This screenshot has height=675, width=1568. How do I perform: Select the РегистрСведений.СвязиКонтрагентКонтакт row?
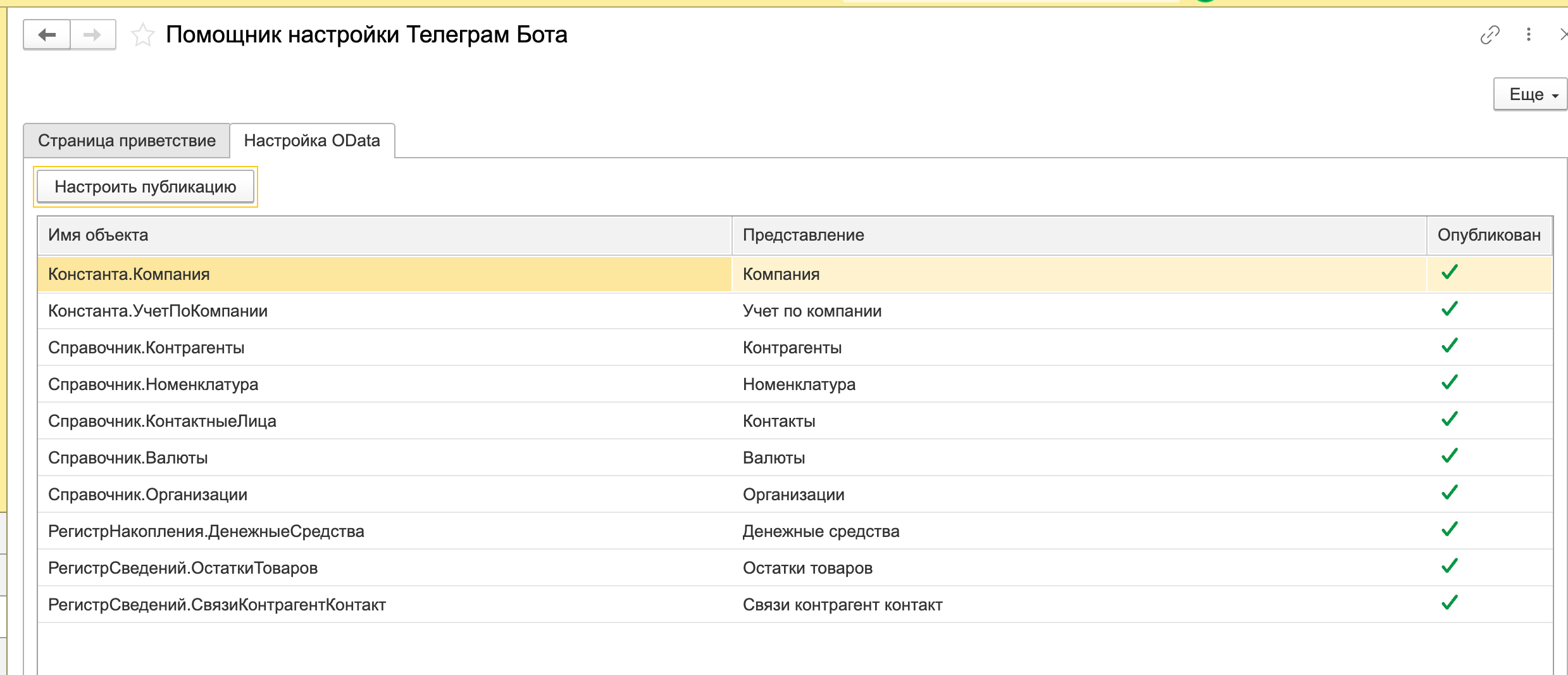coord(216,605)
